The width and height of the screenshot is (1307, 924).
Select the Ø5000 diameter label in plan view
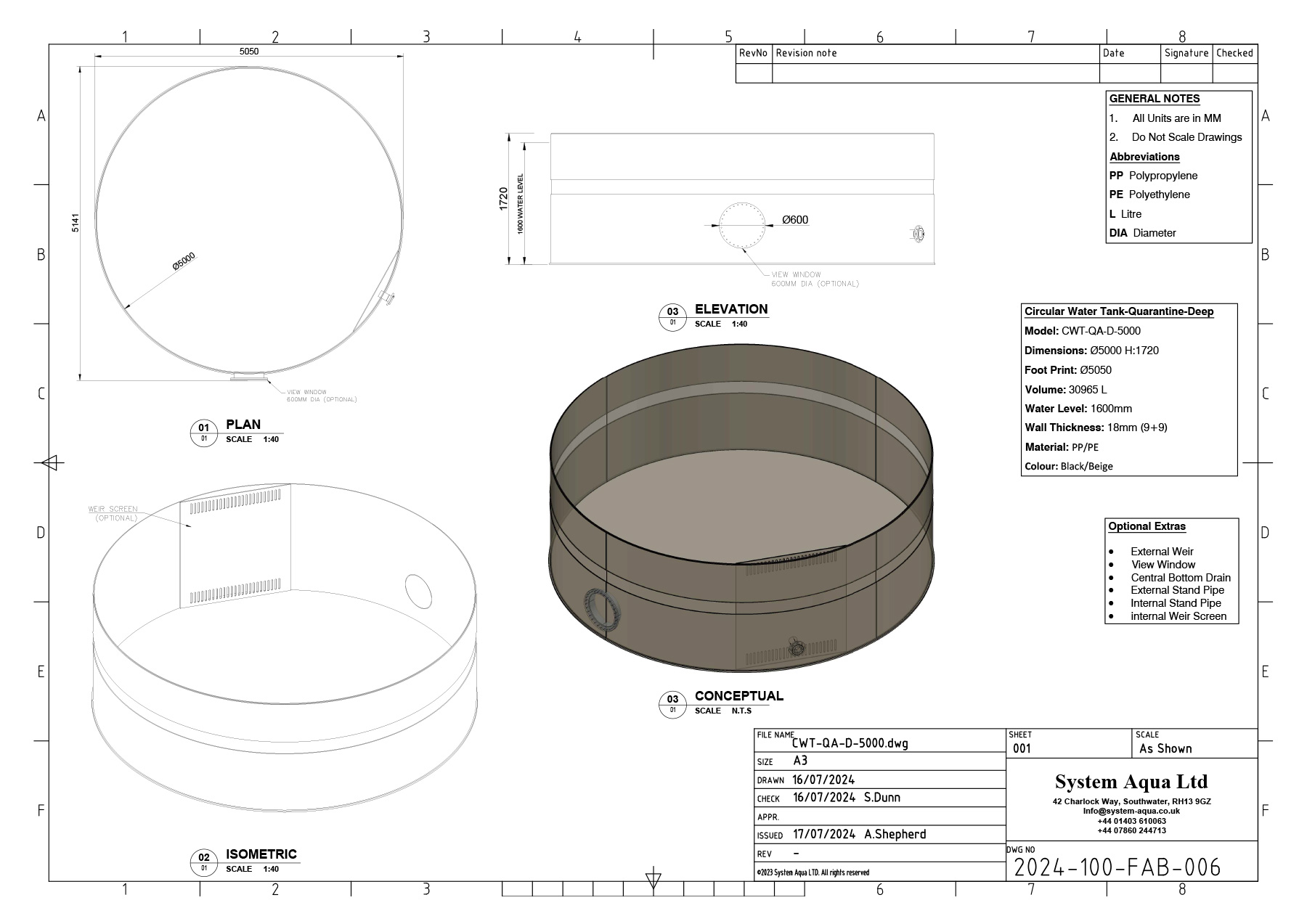pos(184,261)
